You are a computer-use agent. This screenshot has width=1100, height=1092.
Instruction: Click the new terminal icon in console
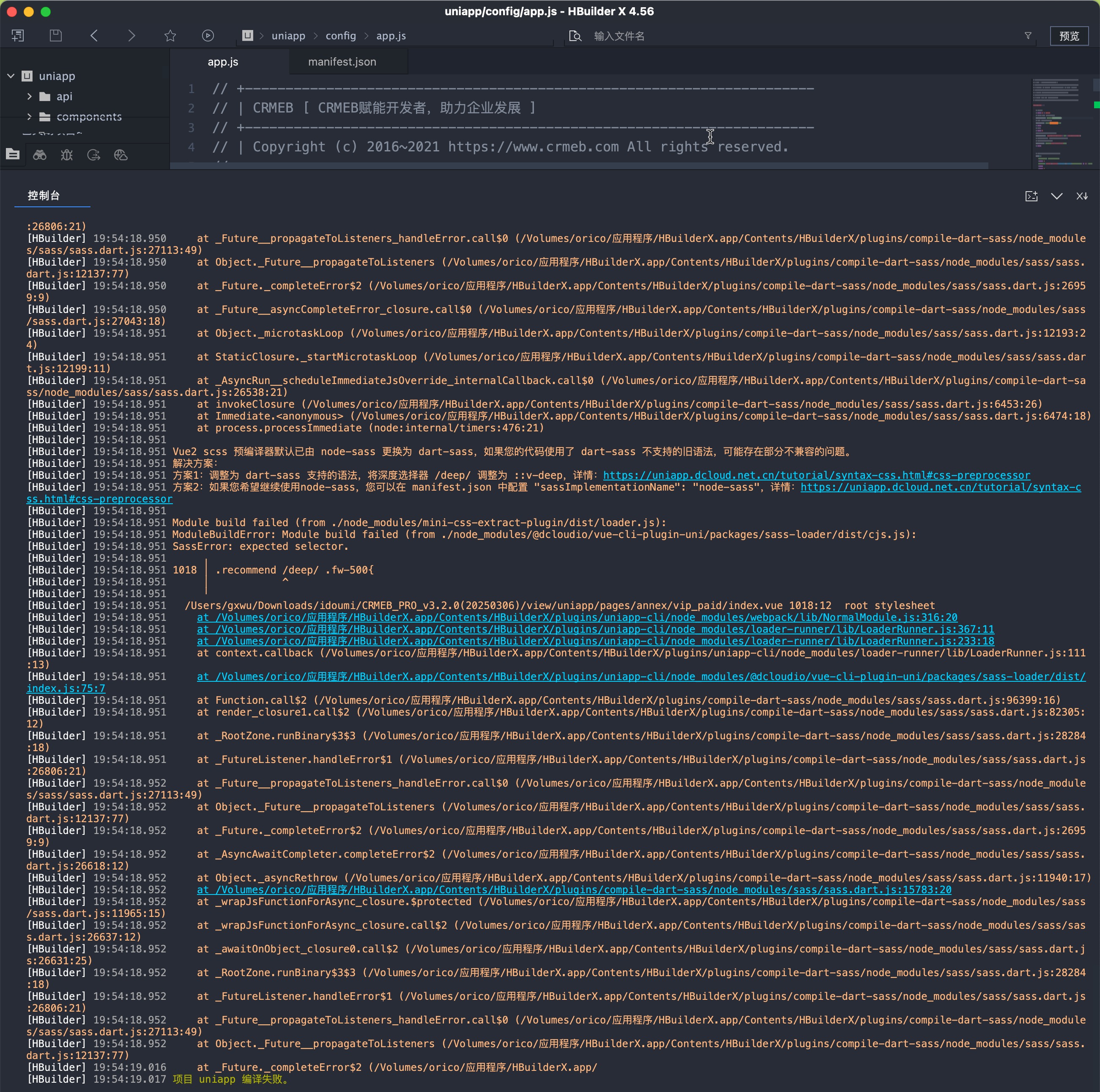1031,196
